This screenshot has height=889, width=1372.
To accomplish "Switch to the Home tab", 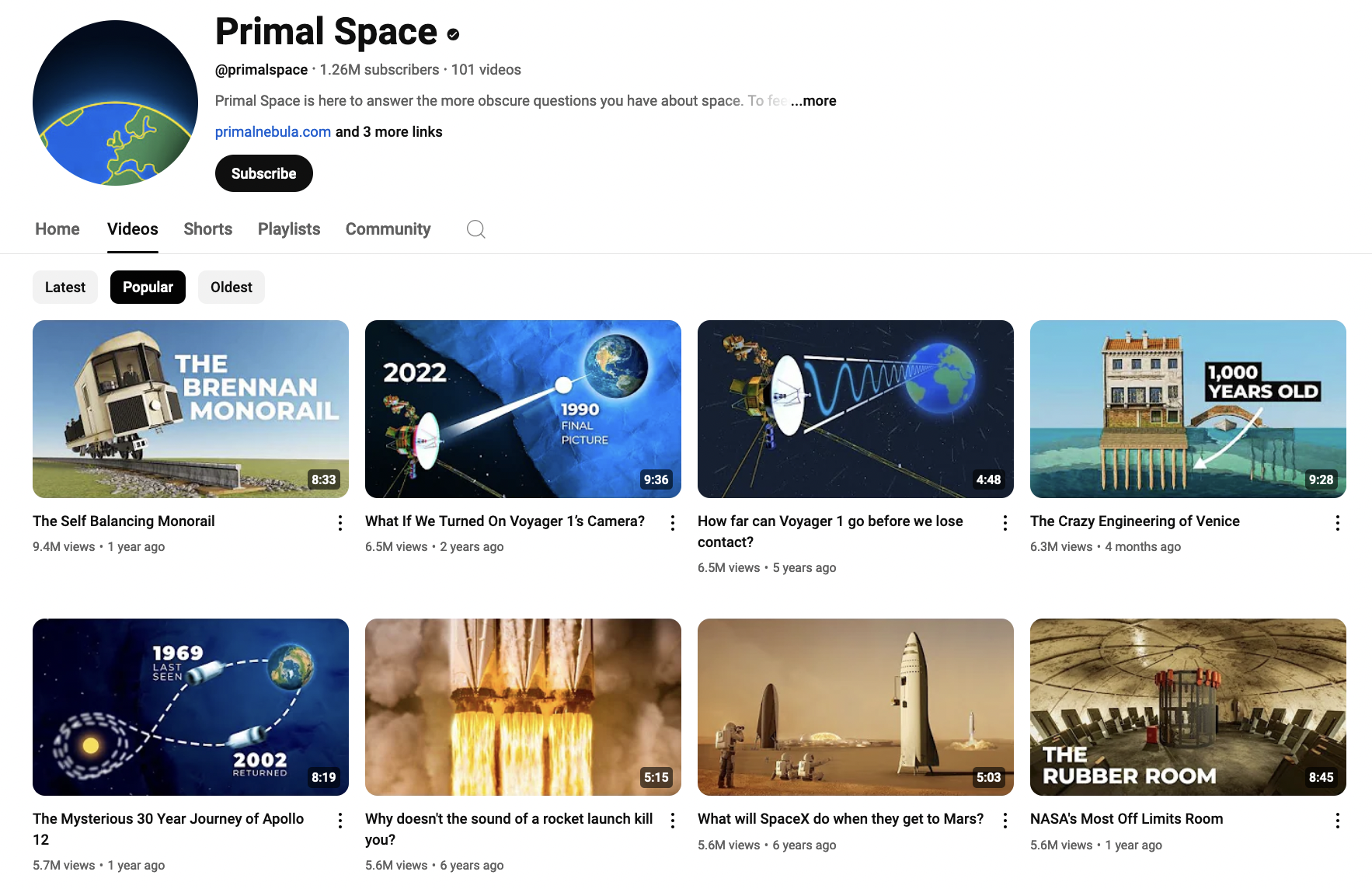I will (x=57, y=229).
